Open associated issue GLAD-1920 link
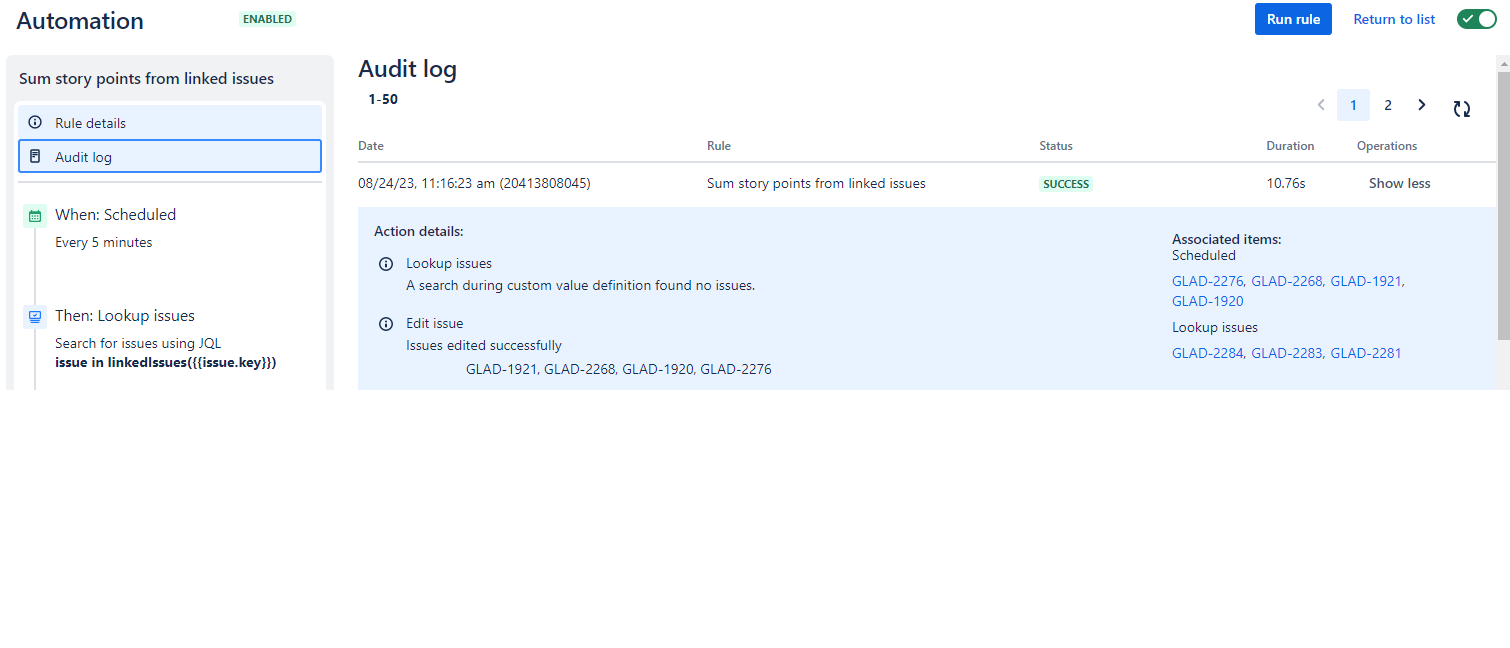The width and height of the screenshot is (1510, 648). tap(1208, 301)
